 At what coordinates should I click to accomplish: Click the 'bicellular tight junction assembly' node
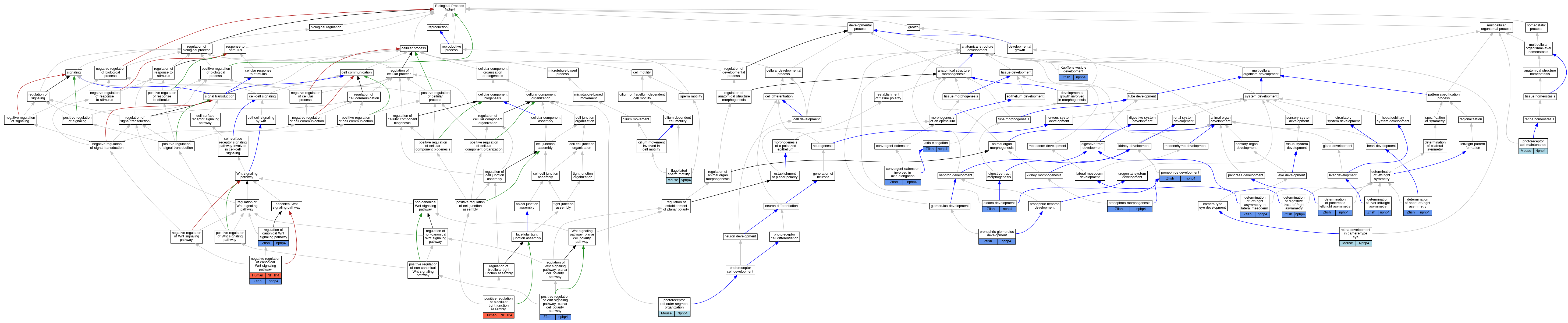[x=527, y=236]
